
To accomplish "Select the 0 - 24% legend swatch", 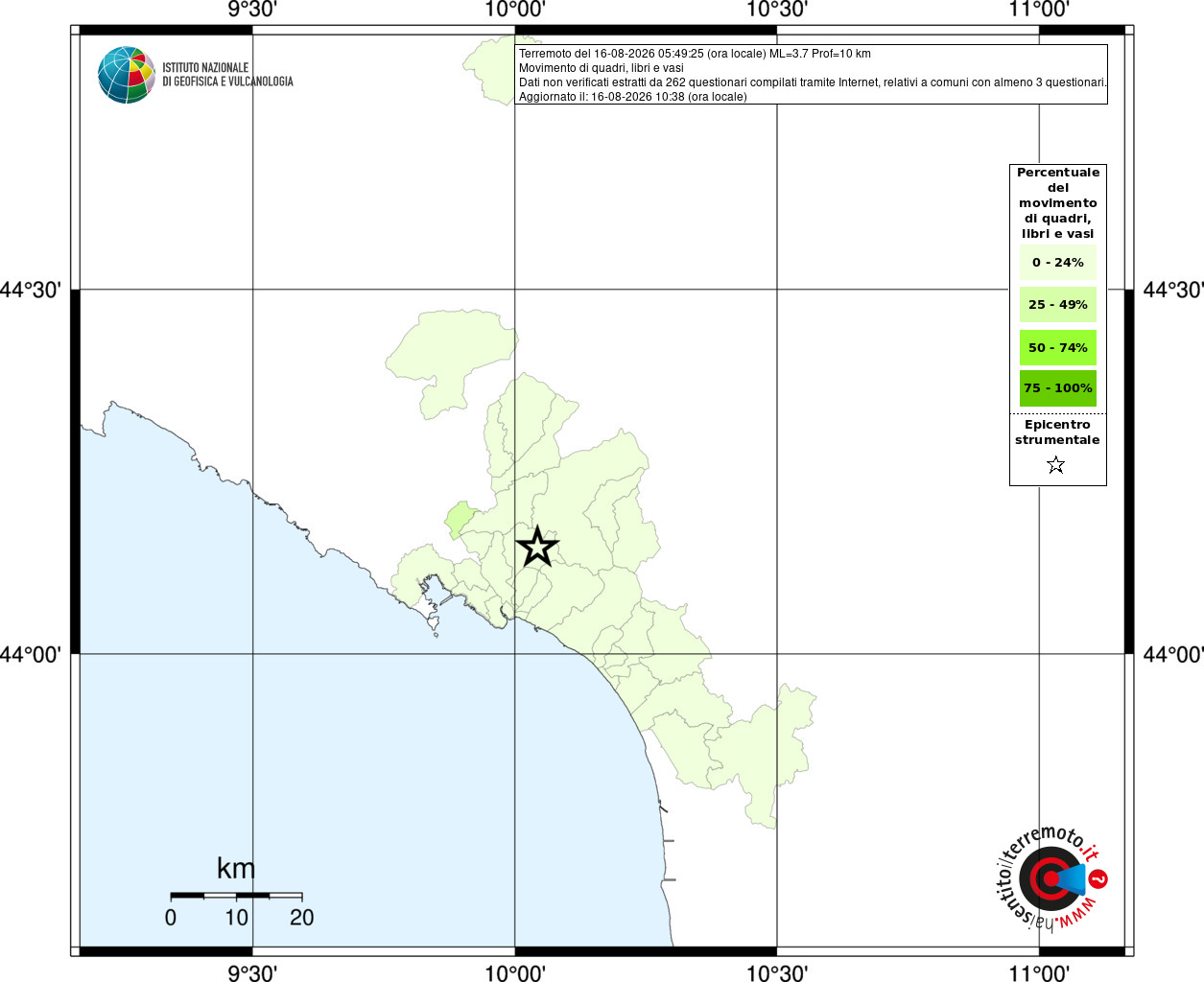I will [1058, 262].
